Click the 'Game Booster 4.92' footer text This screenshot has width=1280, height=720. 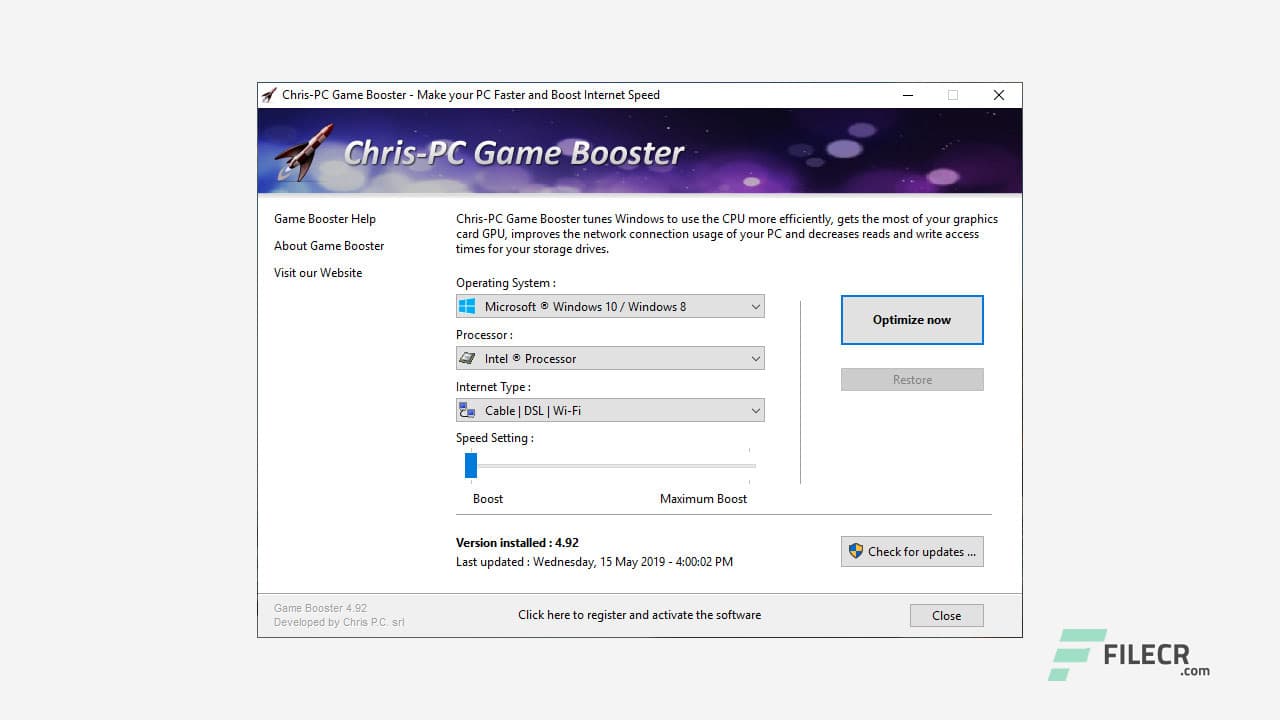[321, 608]
